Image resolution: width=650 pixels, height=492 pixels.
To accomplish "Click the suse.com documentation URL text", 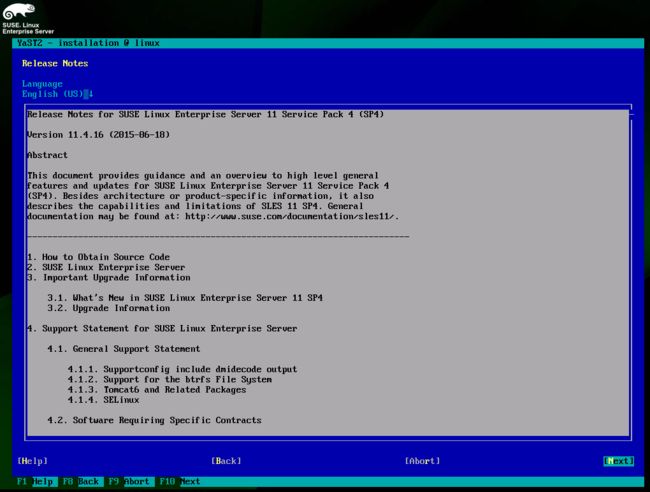I will [292, 216].
